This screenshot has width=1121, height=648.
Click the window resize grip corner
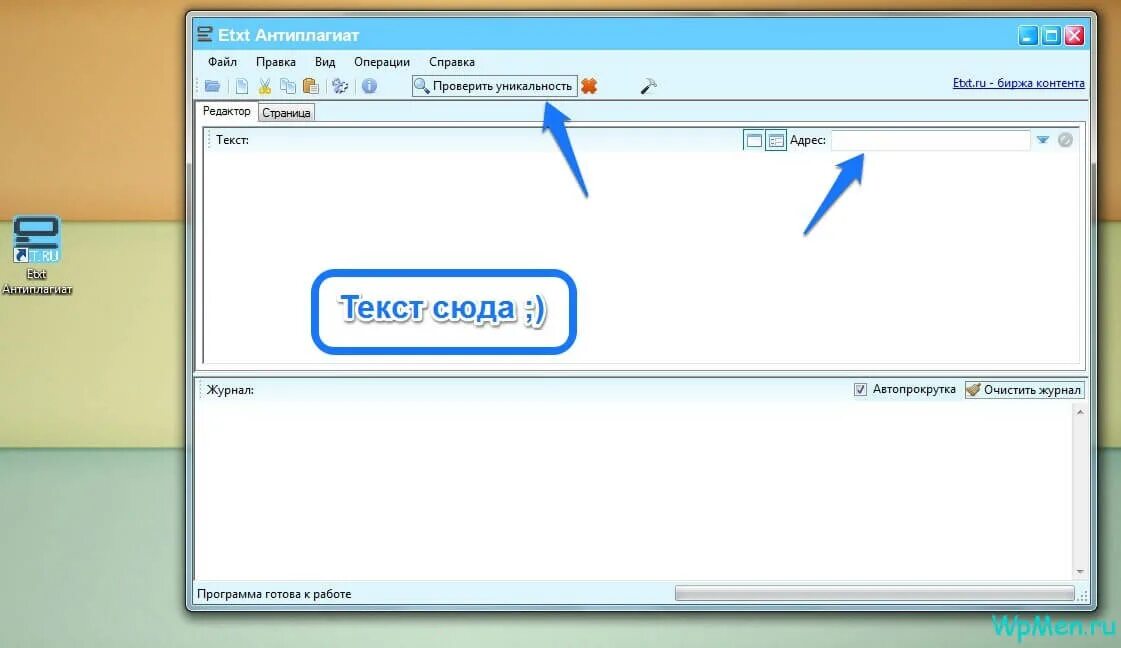click(x=1083, y=595)
